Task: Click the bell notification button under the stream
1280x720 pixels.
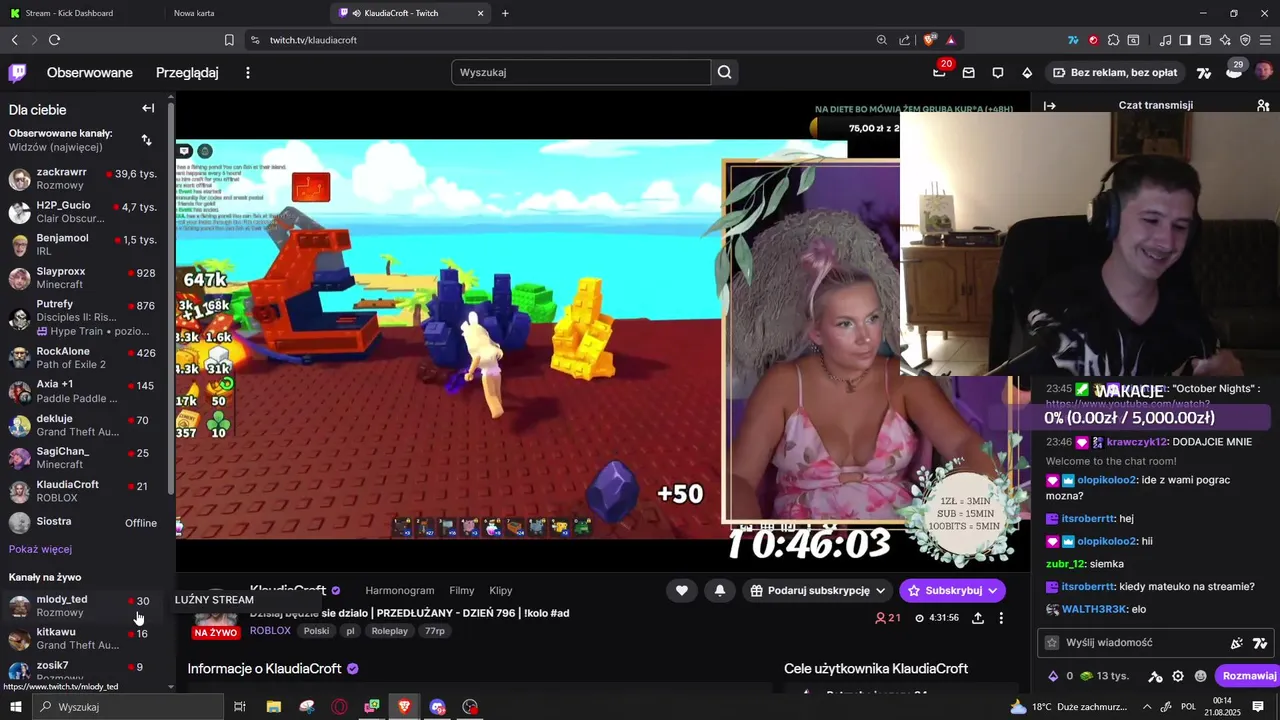Action: coord(720,590)
